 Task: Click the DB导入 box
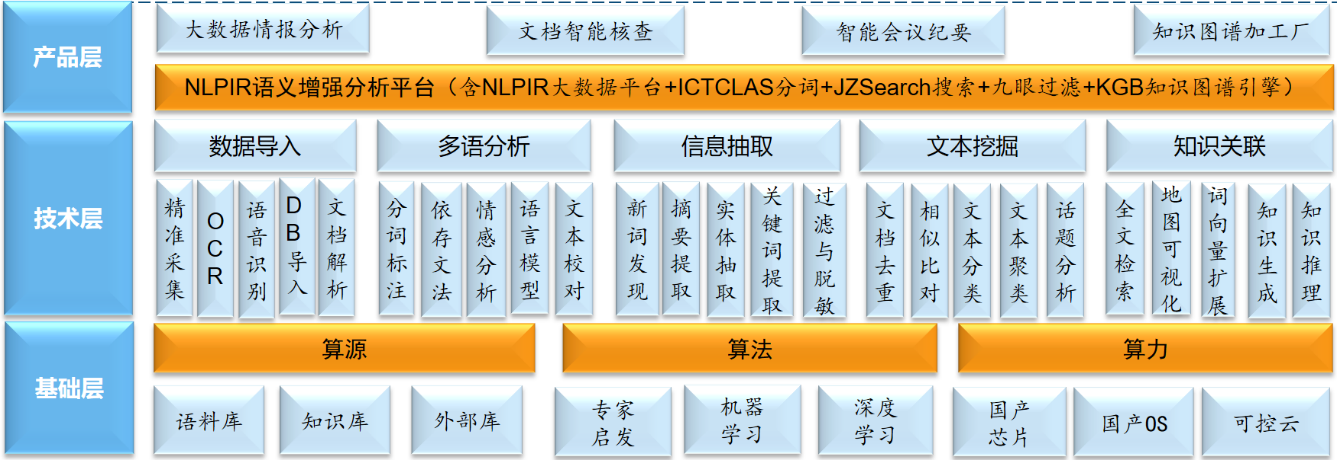pyautogui.click(x=296, y=249)
